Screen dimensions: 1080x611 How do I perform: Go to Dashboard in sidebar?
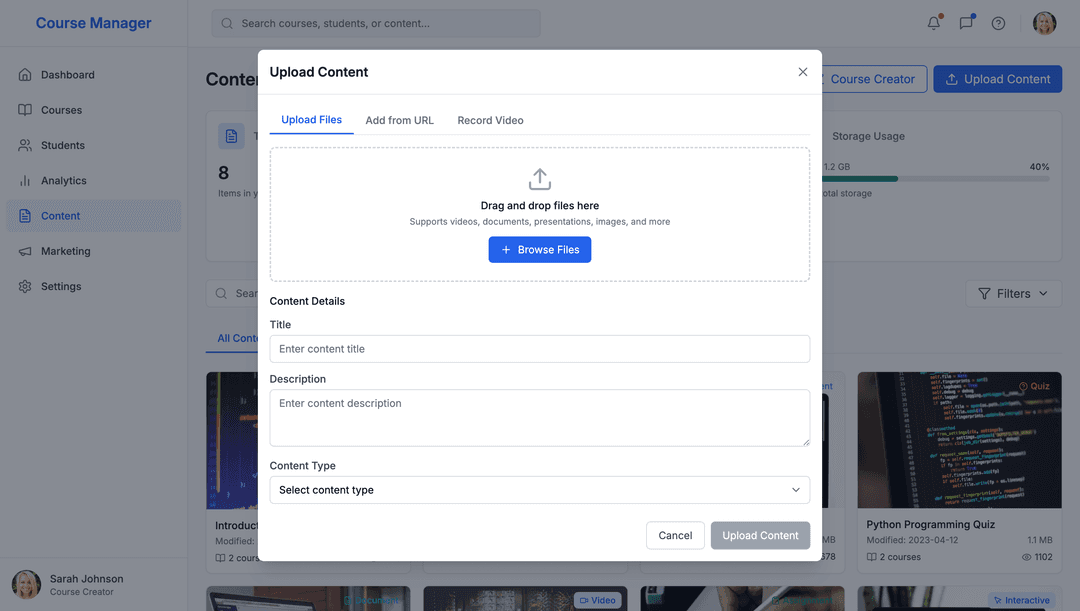pos(67,75)
